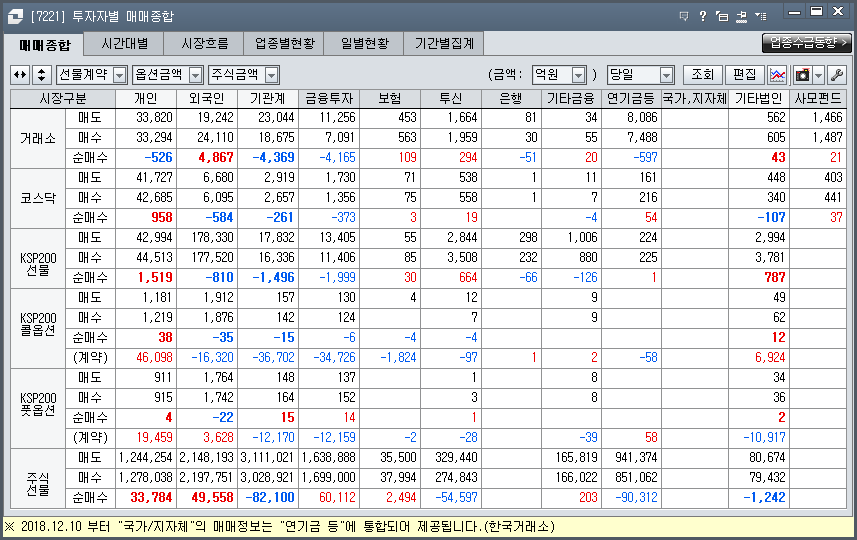Switch to the 매매종합 tab

pos(44,45)
